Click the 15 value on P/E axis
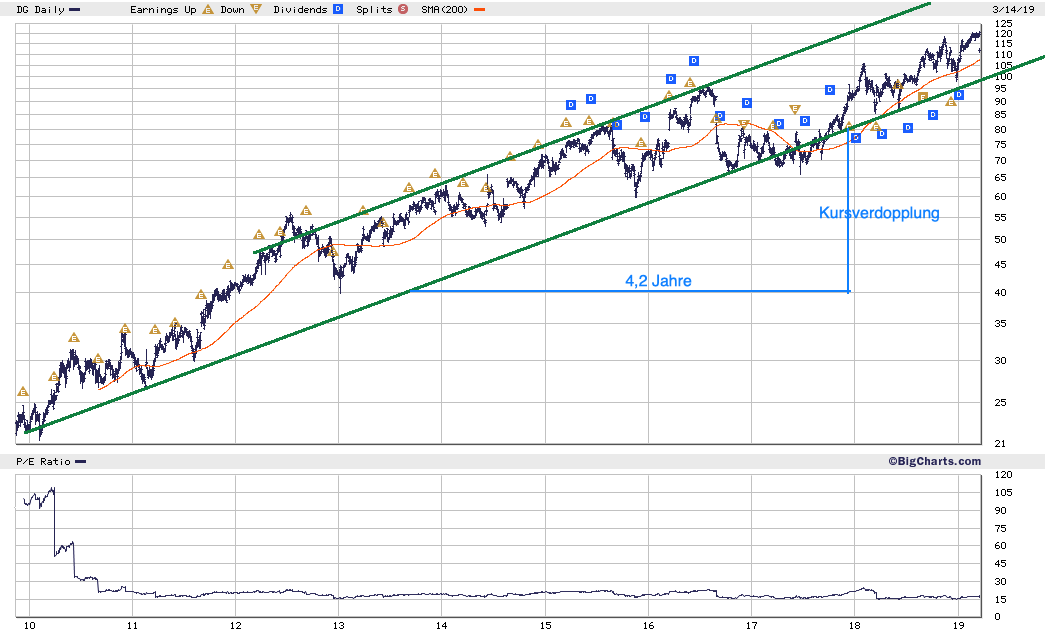The height and width of the screenshot is (635, 1045). (x=1000, y=600)
